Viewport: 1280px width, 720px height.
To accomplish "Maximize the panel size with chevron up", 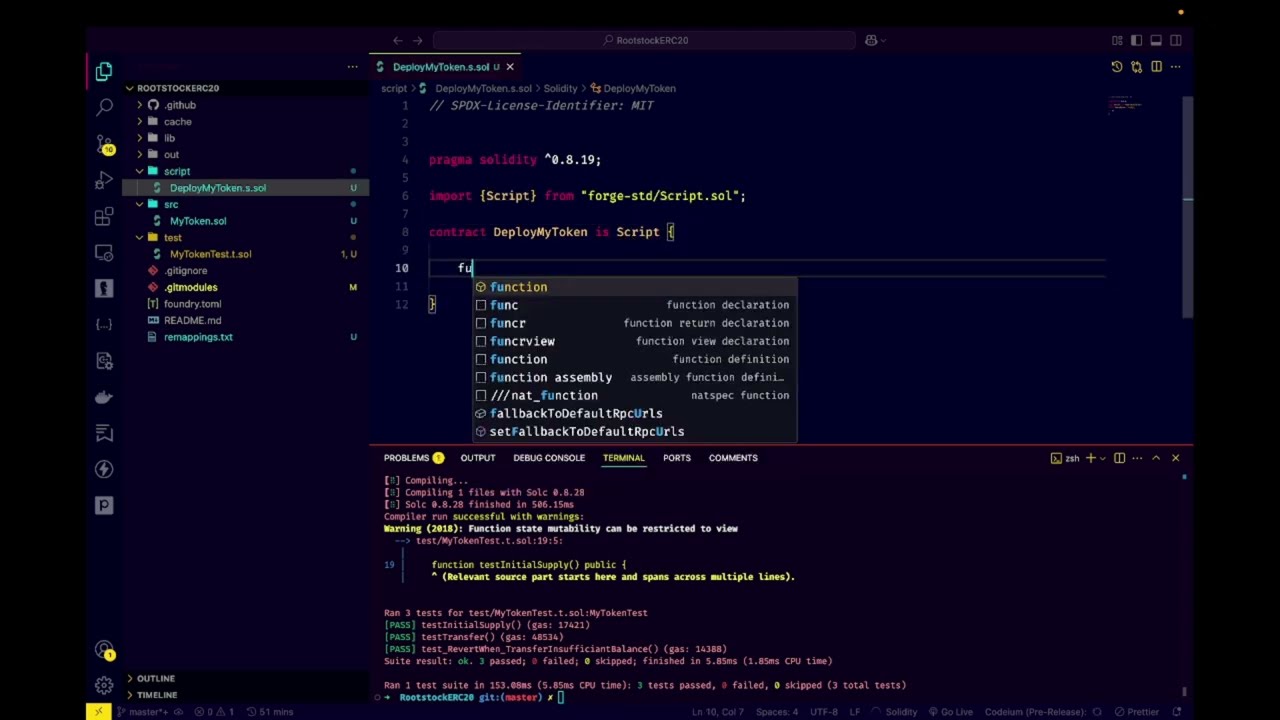I will [1156, 458].
